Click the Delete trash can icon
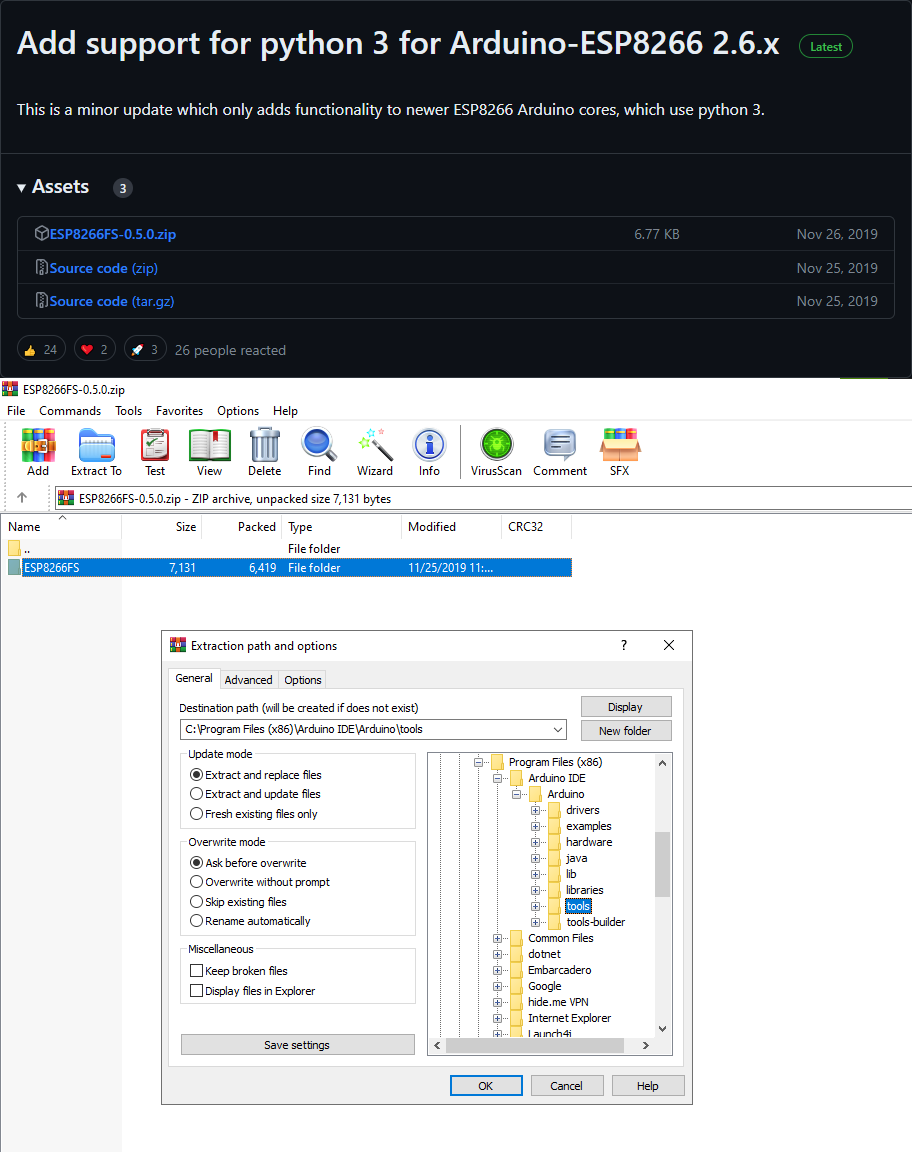 click(265, 452)
